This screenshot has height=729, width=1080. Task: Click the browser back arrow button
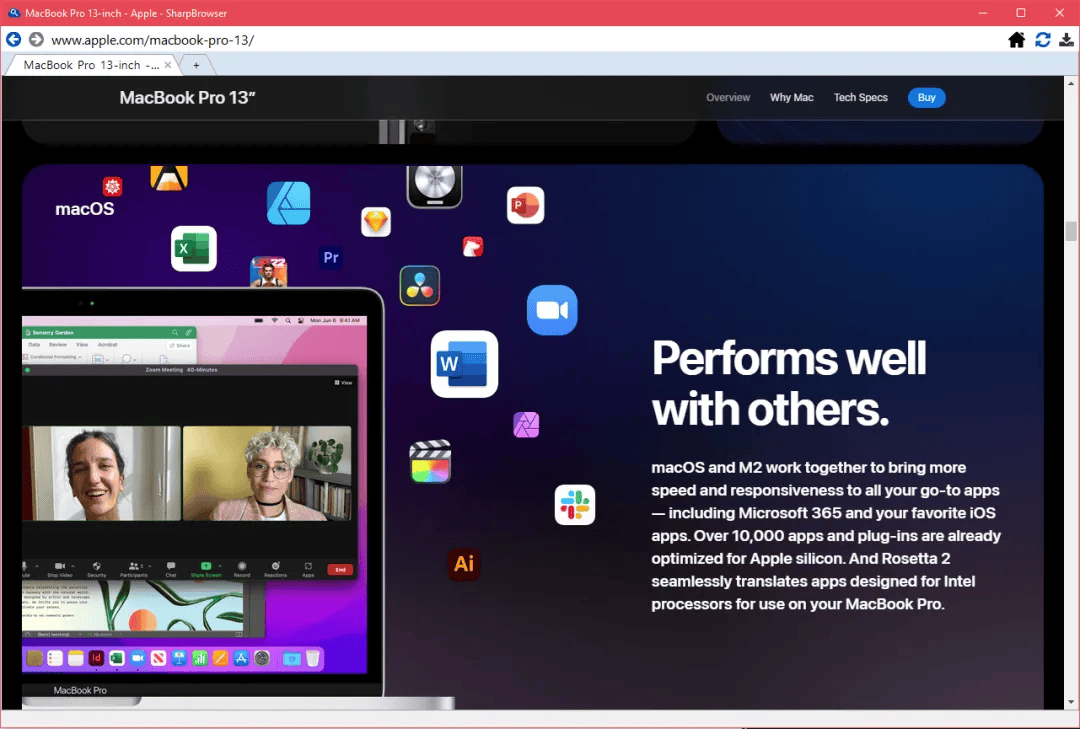(13, 39)
